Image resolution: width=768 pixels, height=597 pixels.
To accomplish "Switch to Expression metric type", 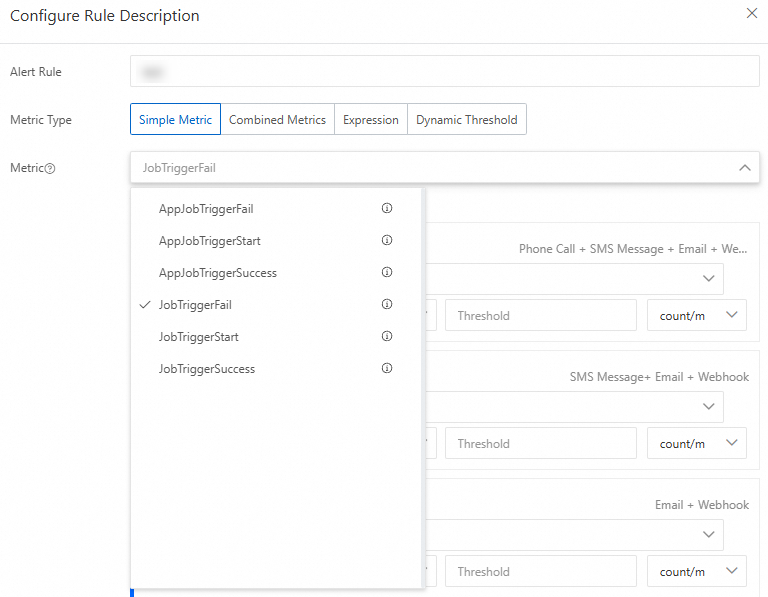I will point(370,120).
